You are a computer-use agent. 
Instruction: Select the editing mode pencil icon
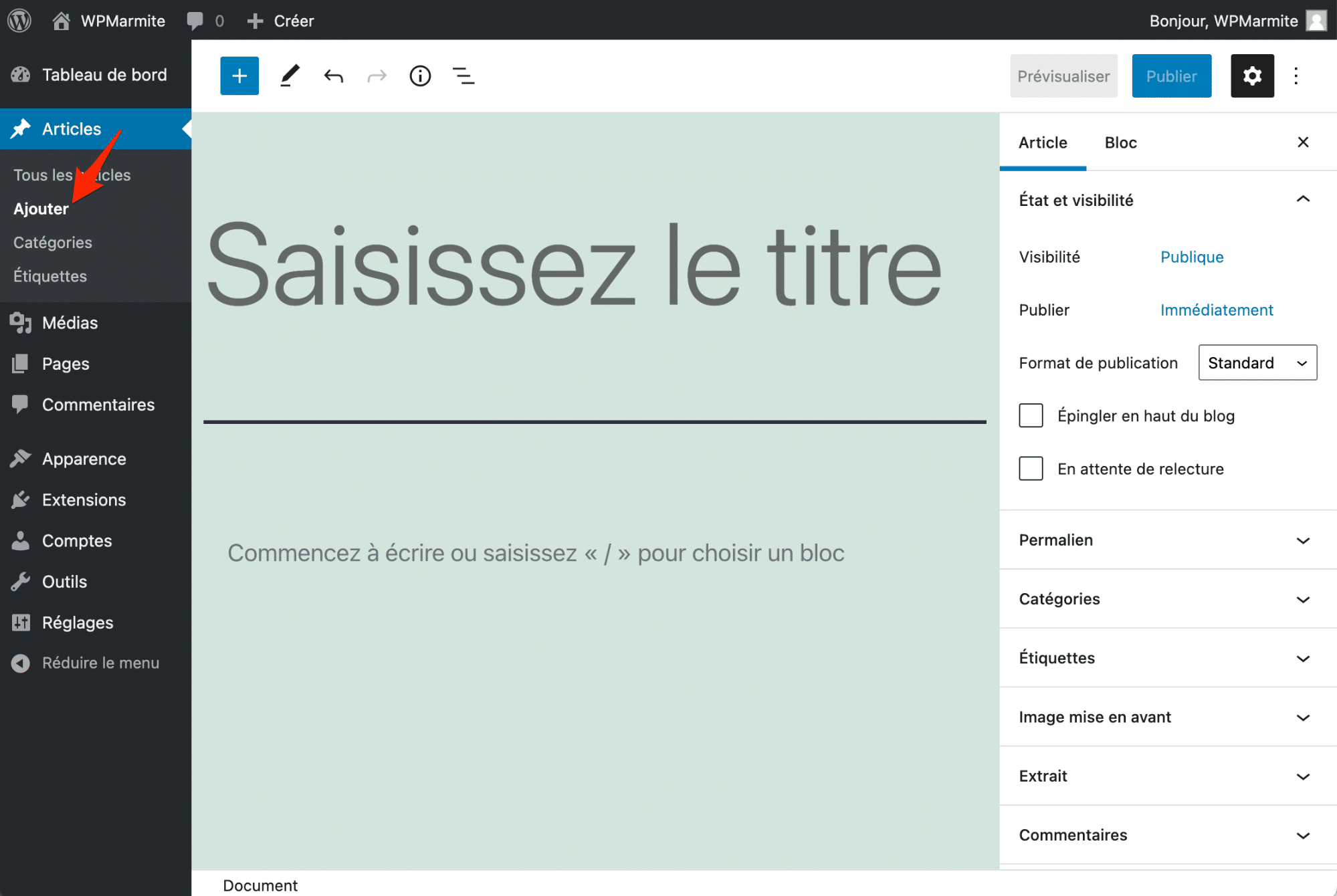click(x=289, y=76)
